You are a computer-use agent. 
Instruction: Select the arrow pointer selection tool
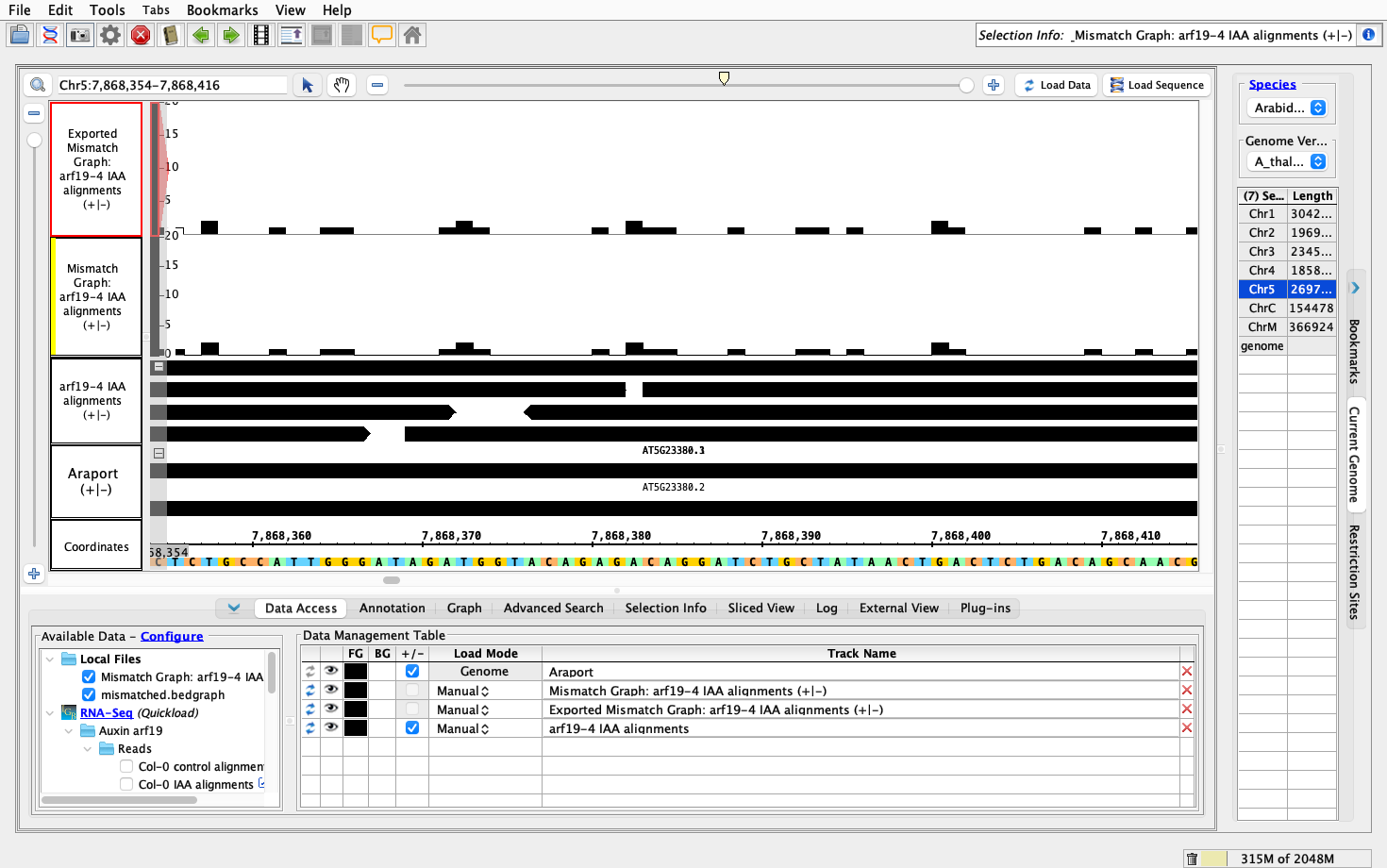point(308,85)
